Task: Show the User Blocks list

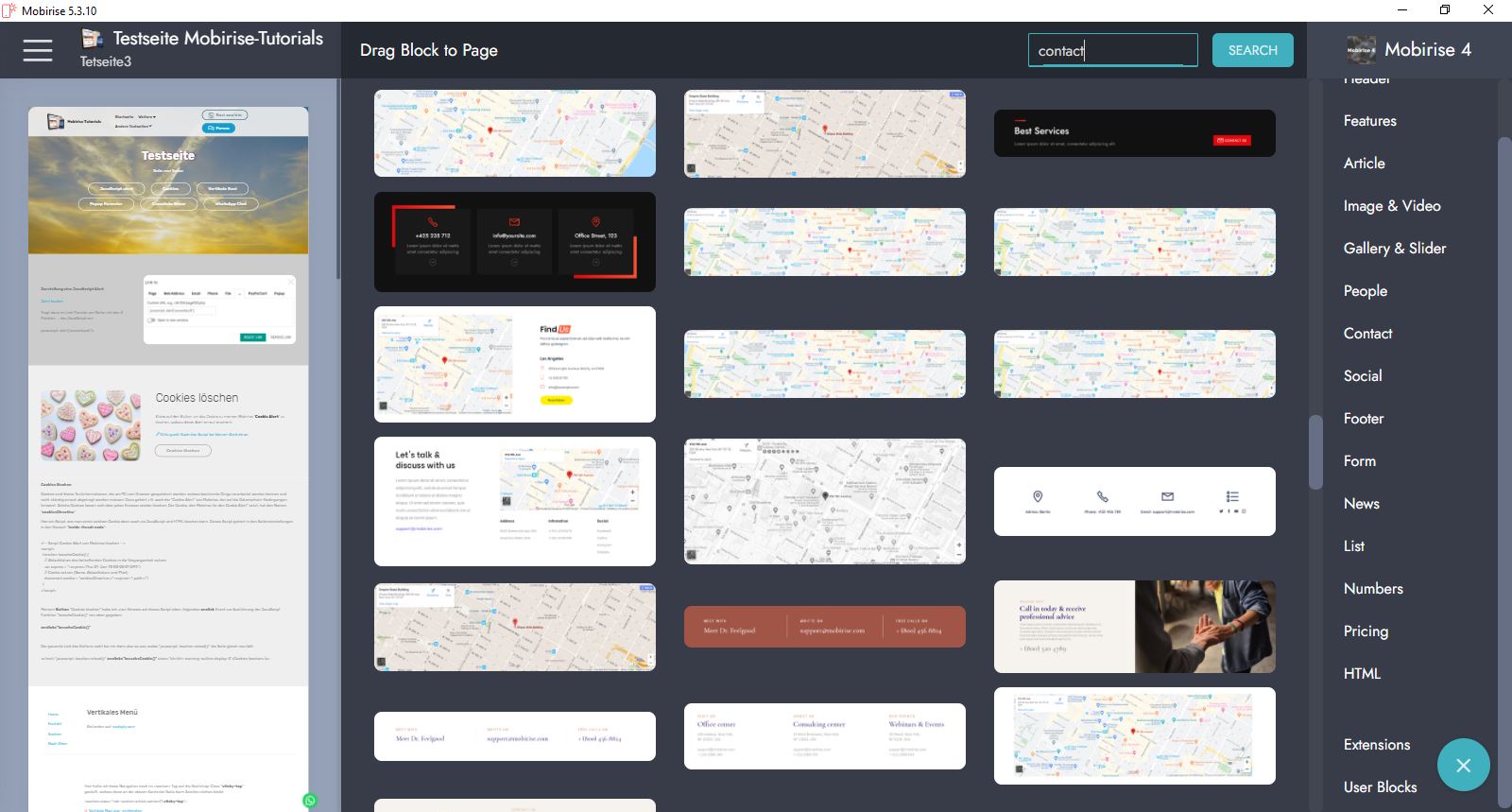Action: pos(1380,786)
